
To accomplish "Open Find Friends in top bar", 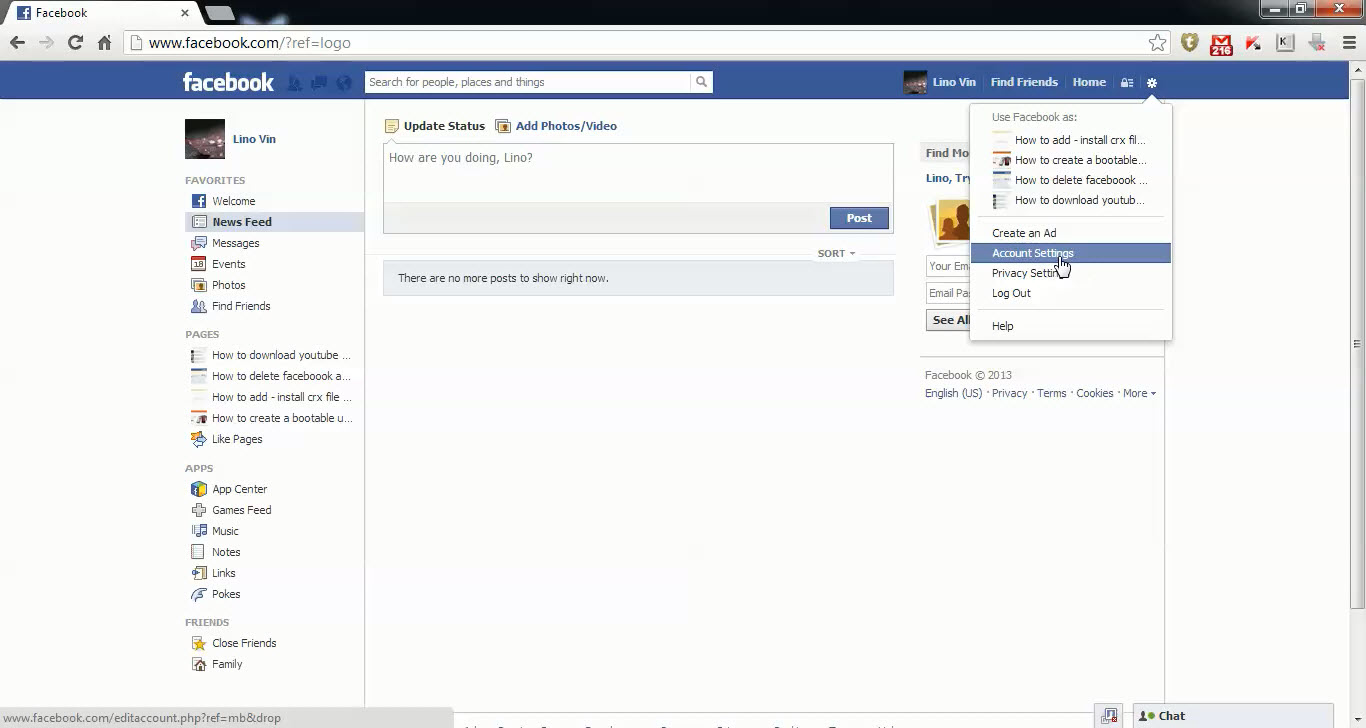I will click(1024, 82).
